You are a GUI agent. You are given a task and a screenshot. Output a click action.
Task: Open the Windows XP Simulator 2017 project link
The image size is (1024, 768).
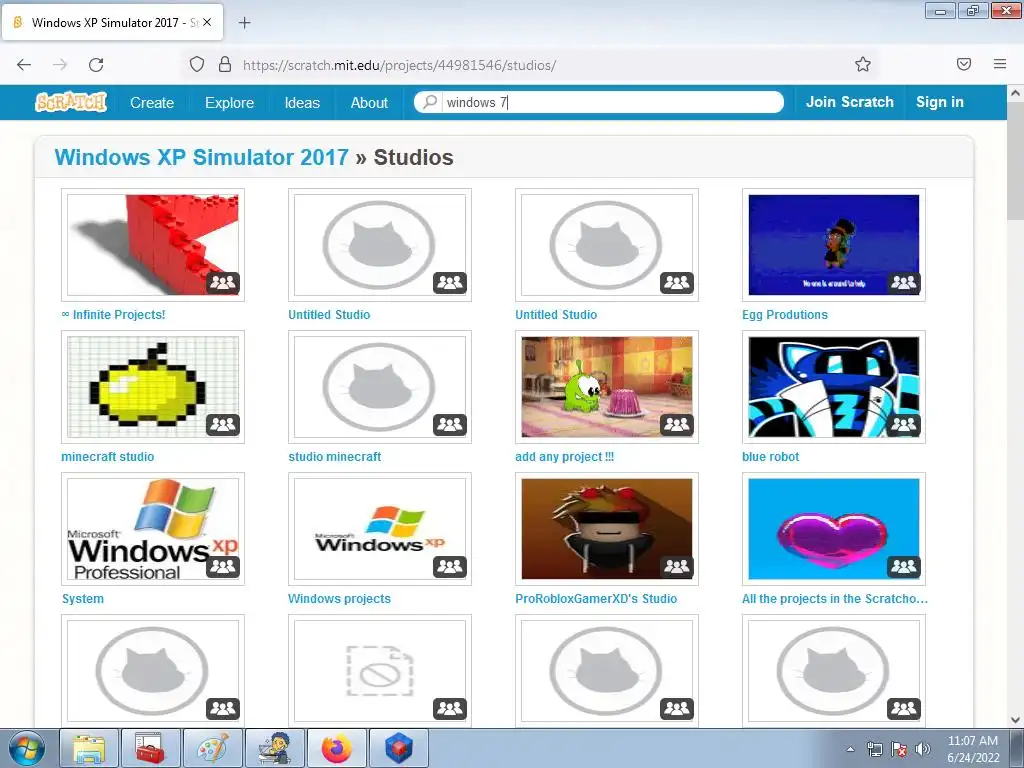(x=202, y=157)
